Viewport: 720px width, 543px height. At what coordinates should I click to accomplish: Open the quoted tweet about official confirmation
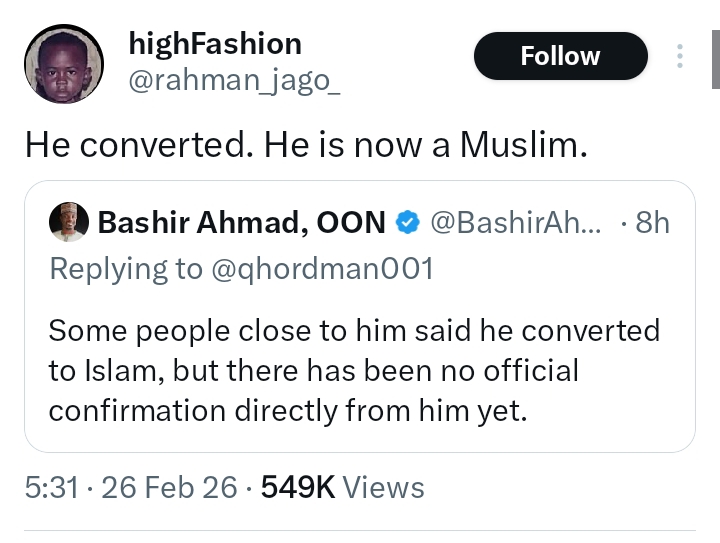point(354,370)
